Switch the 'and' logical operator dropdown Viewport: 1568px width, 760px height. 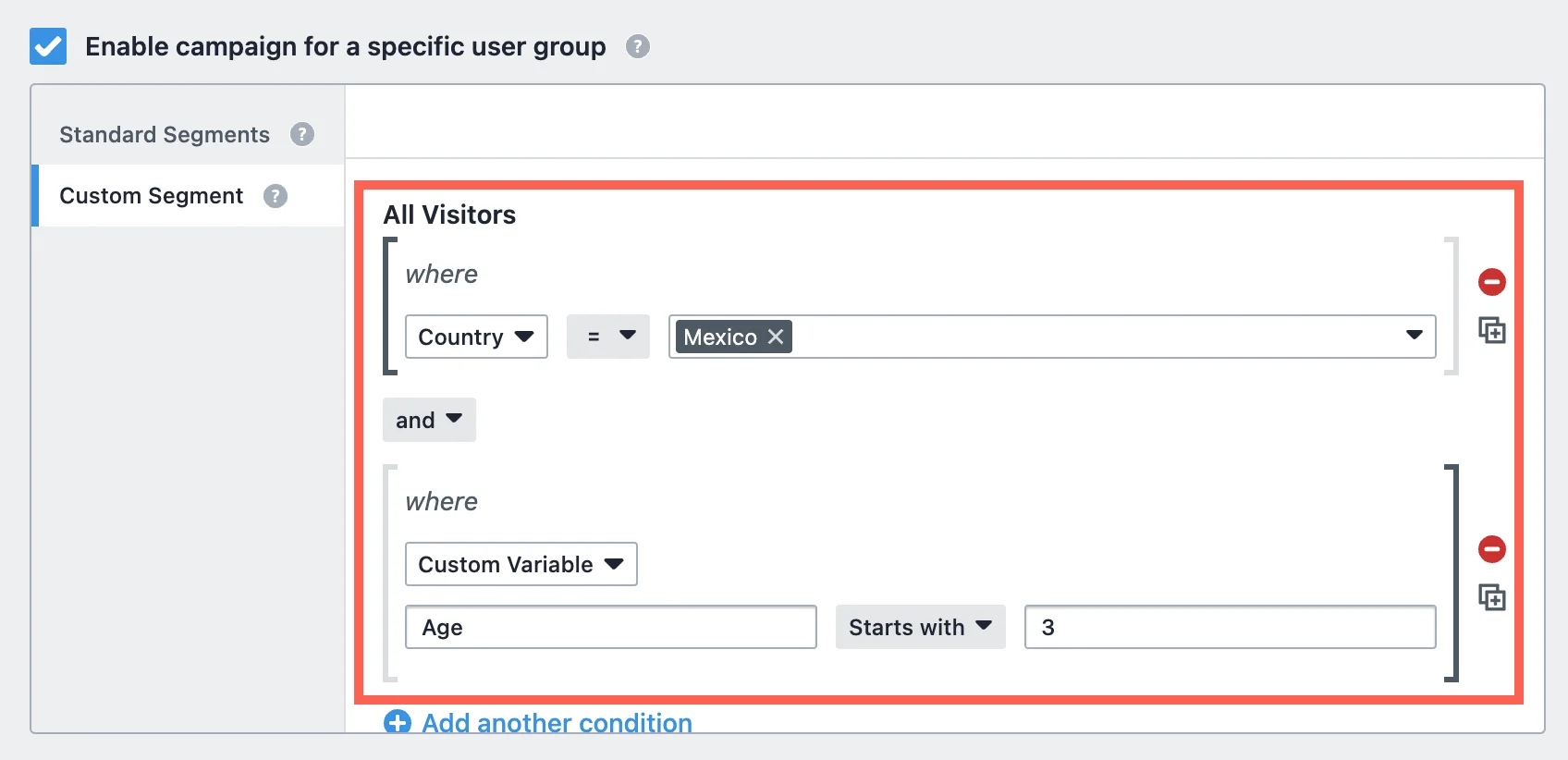pyautogui.click(x=429, y=420)
